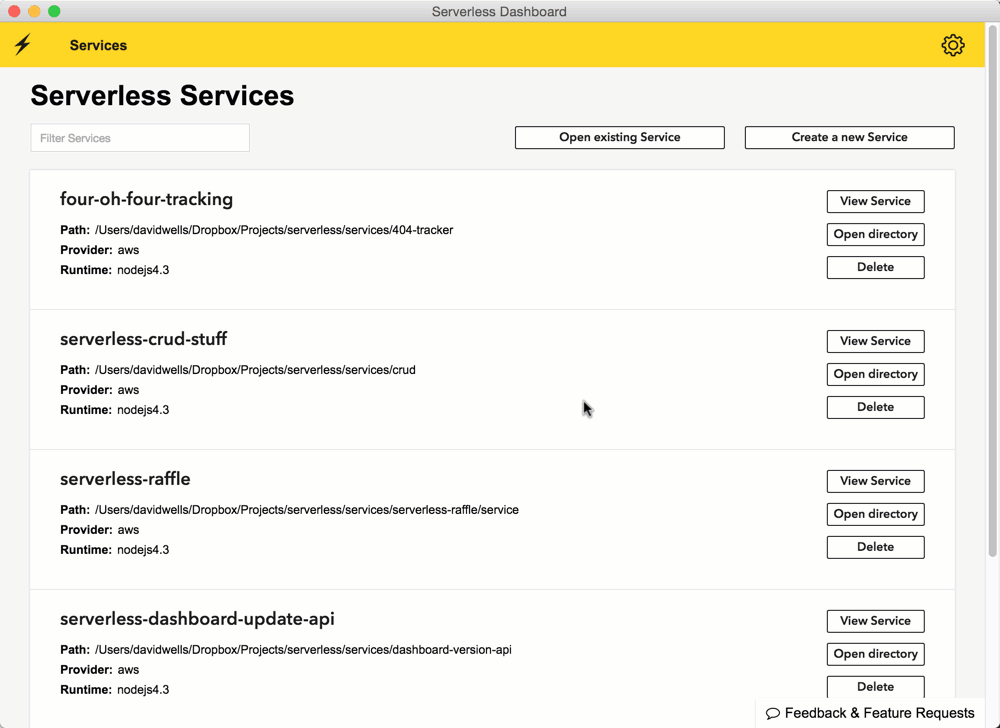
Task: Open settings via the gear icon
Action: [x=952, y=45]
